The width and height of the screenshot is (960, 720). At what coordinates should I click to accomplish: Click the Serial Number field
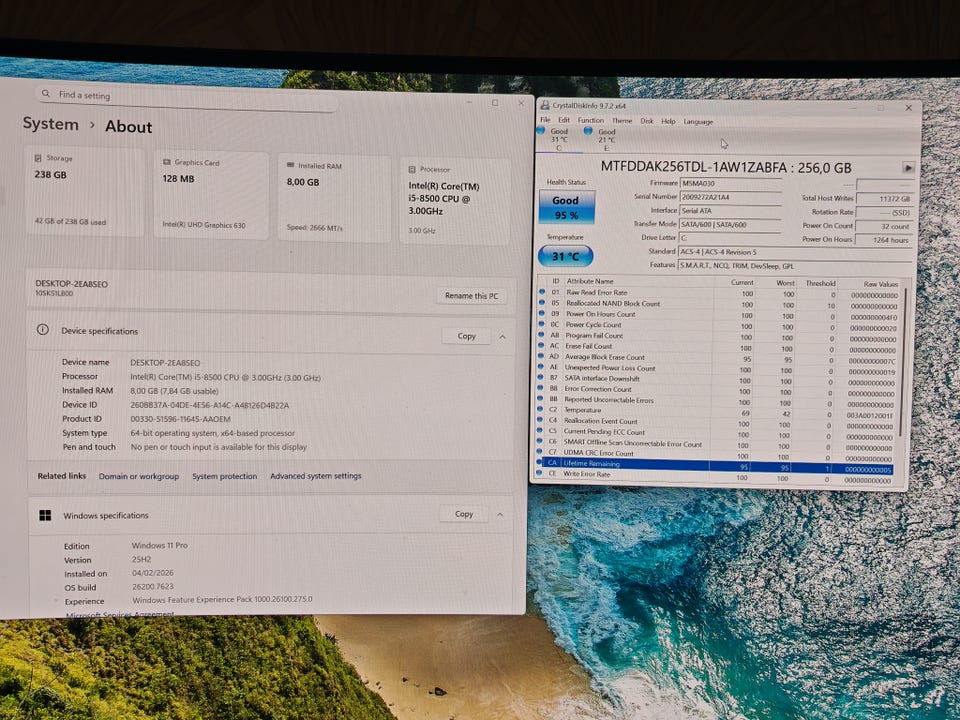click(730, 197)
